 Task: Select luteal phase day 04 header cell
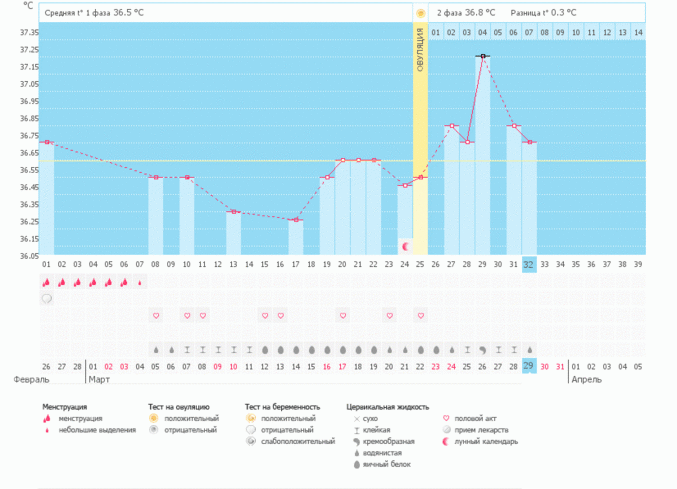click(482, 33)
